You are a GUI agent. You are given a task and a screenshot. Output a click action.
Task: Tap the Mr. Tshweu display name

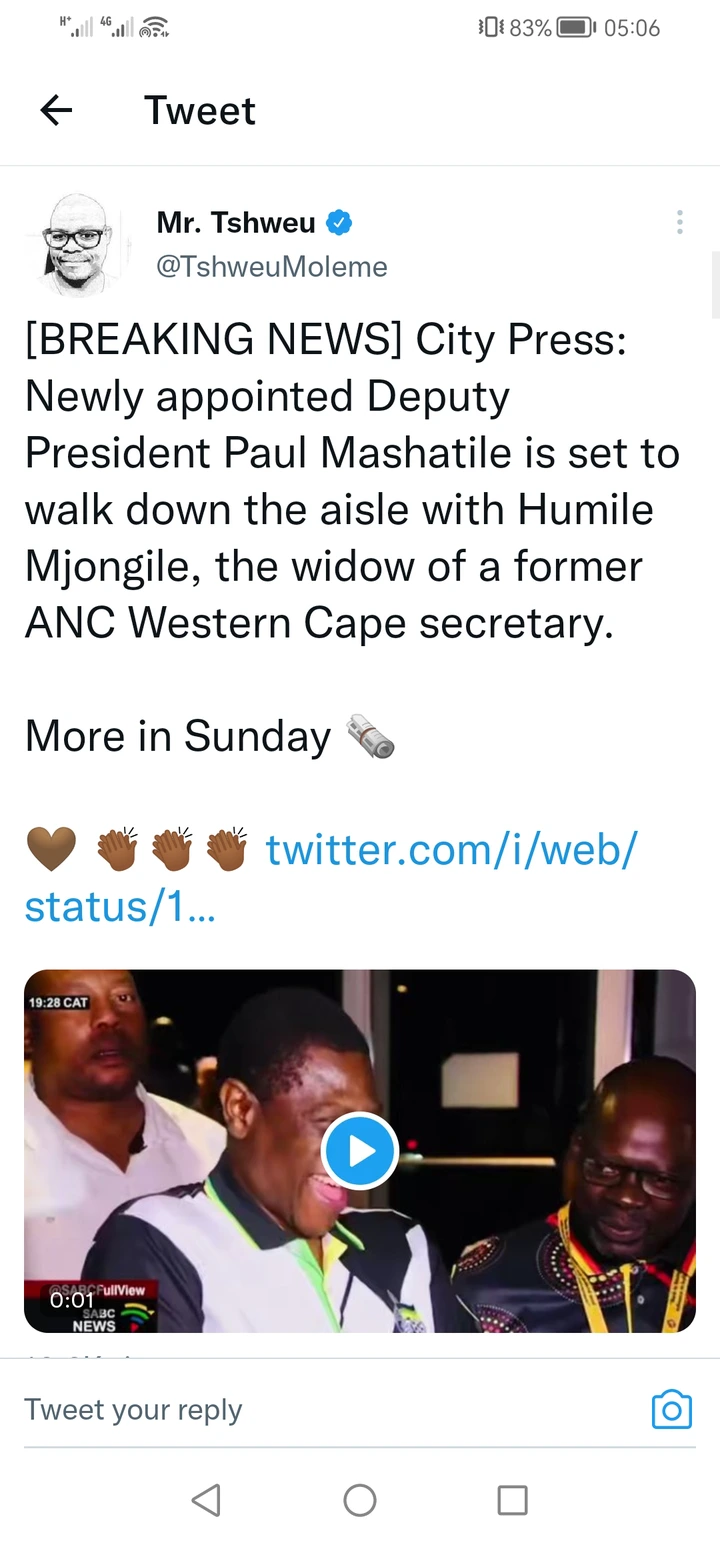point(236,223)
